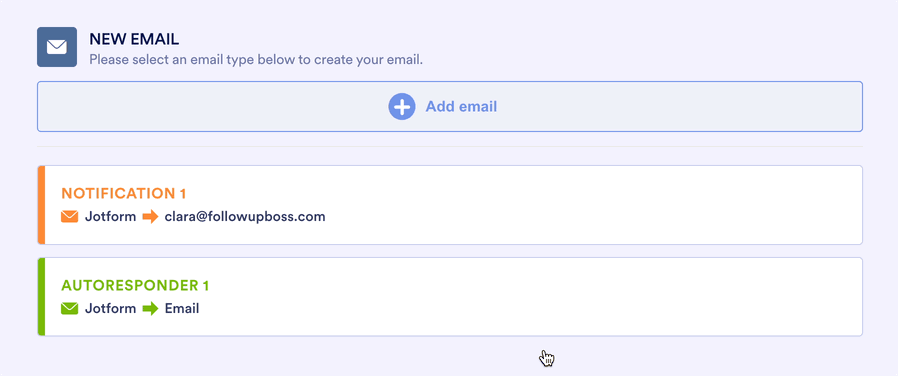Open the Autoresponder 1 card empty area

pyautogui.click(x=573, y=296)
